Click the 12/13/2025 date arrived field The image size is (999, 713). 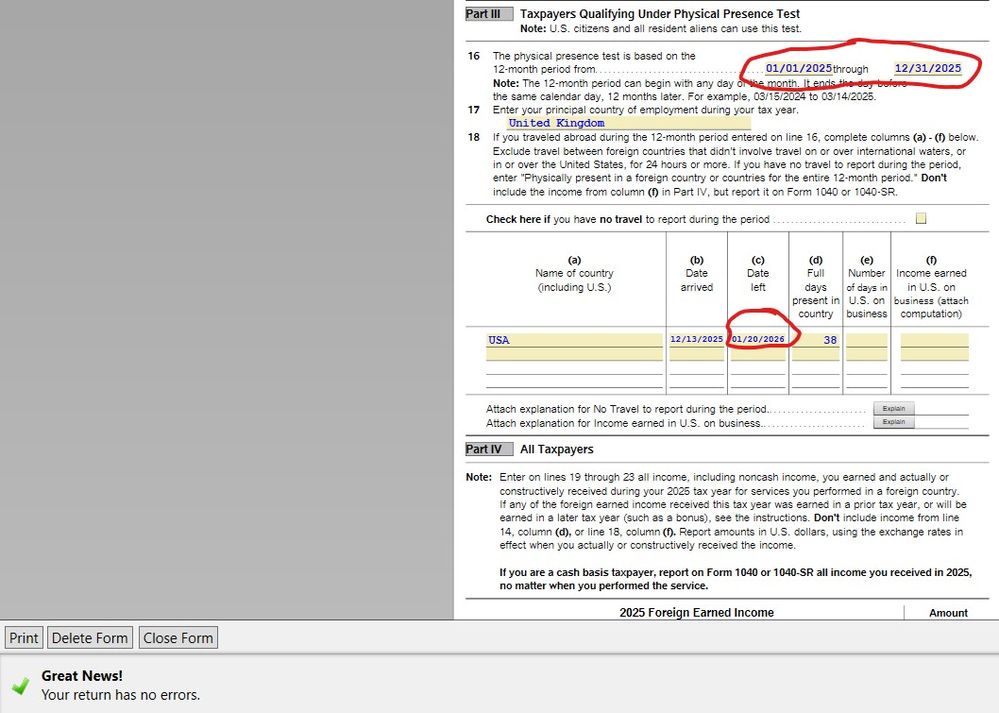point(696,340)
